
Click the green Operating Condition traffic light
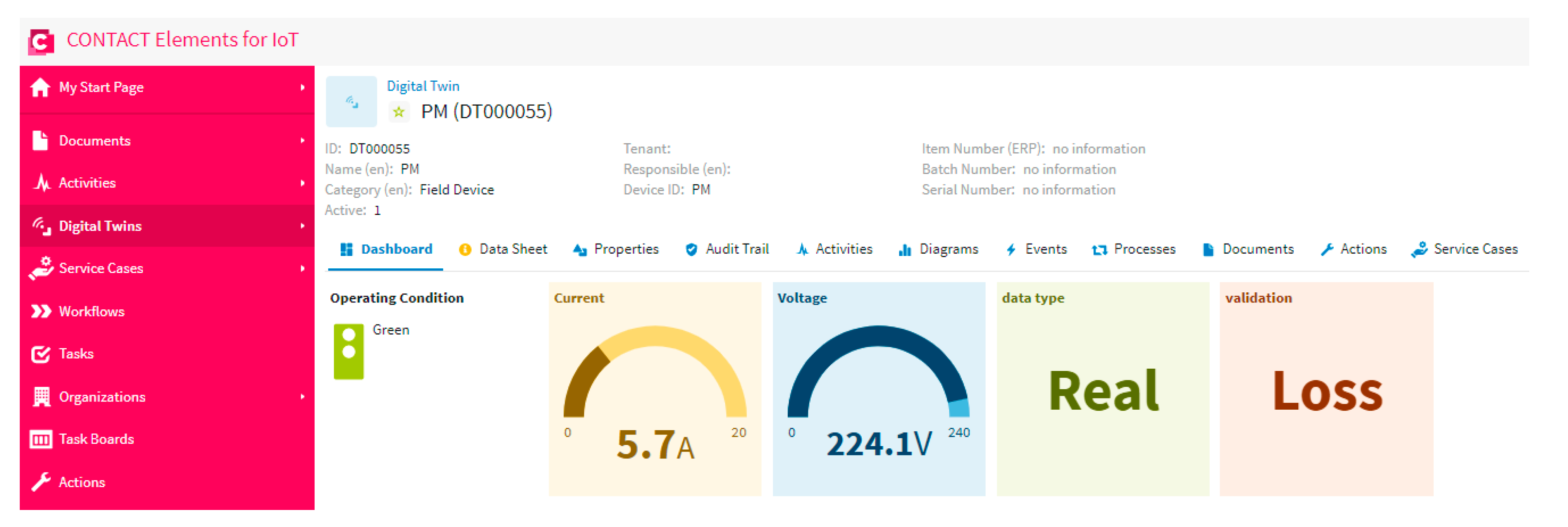(x=349, y=352)
